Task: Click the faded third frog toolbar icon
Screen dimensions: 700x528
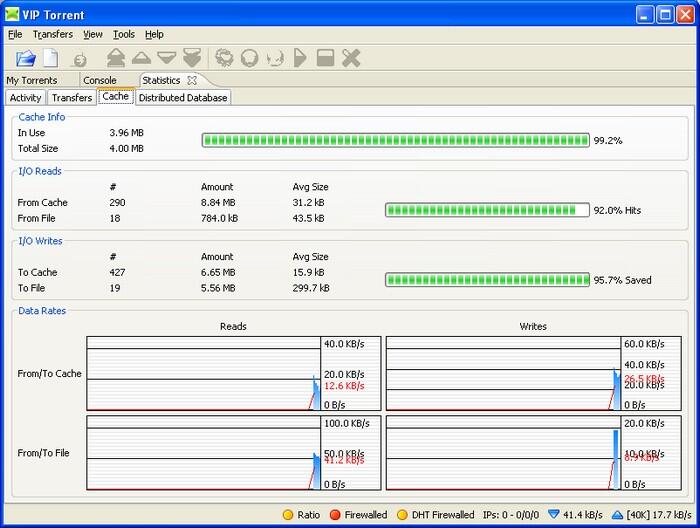Action: coord(275,58)
